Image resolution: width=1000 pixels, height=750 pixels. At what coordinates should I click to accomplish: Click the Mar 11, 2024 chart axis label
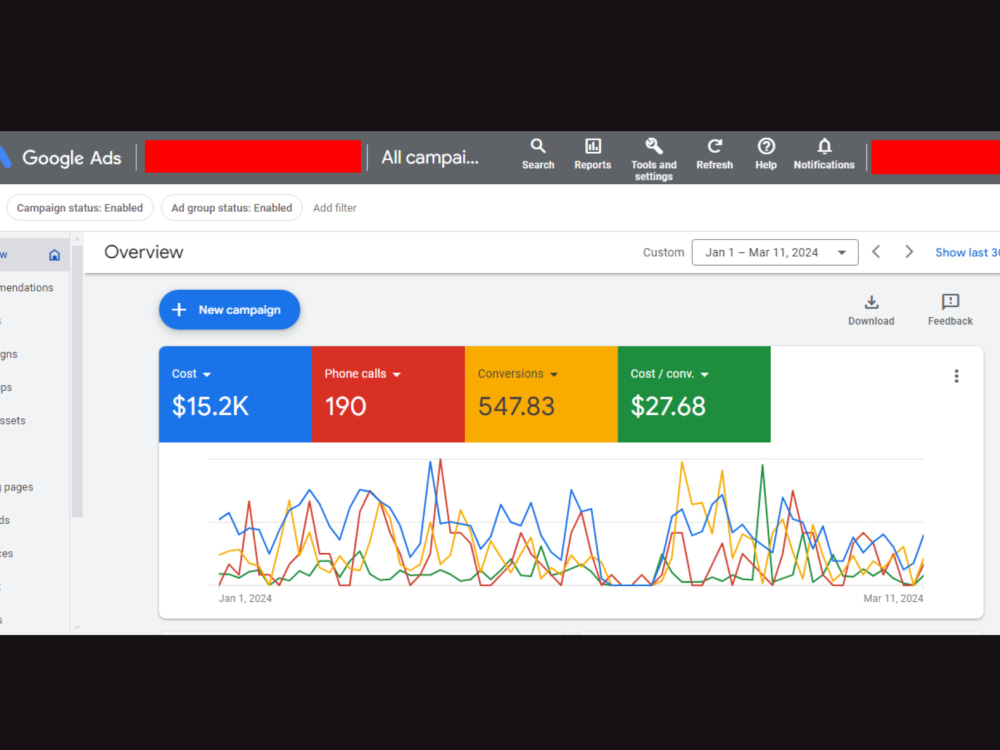point(893,598)
